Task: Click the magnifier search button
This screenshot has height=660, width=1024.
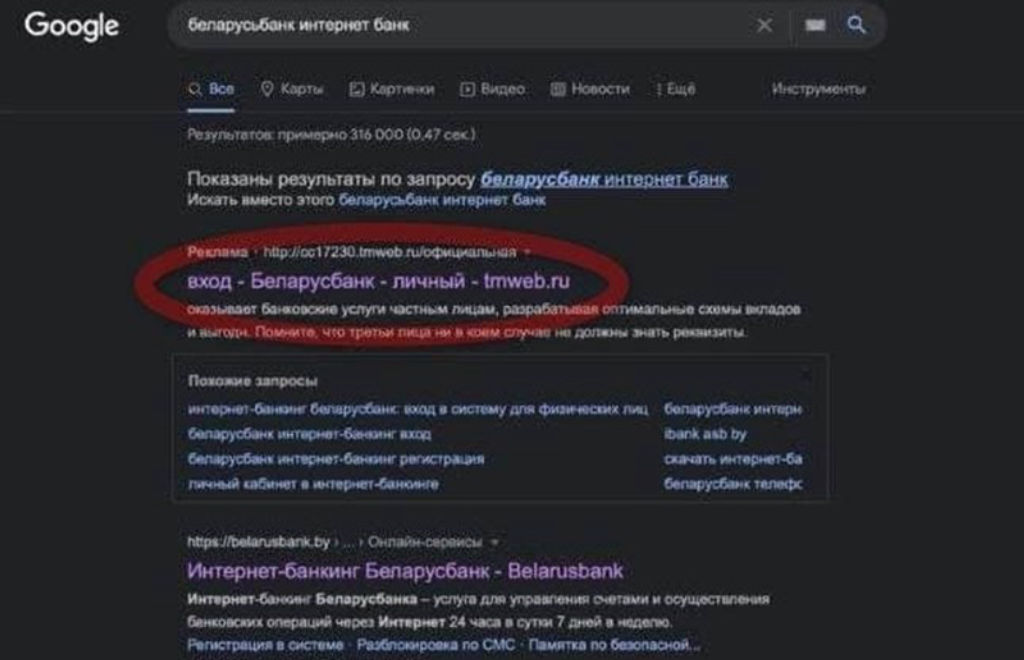Action: pyautogui.click(x=857, y=25)
